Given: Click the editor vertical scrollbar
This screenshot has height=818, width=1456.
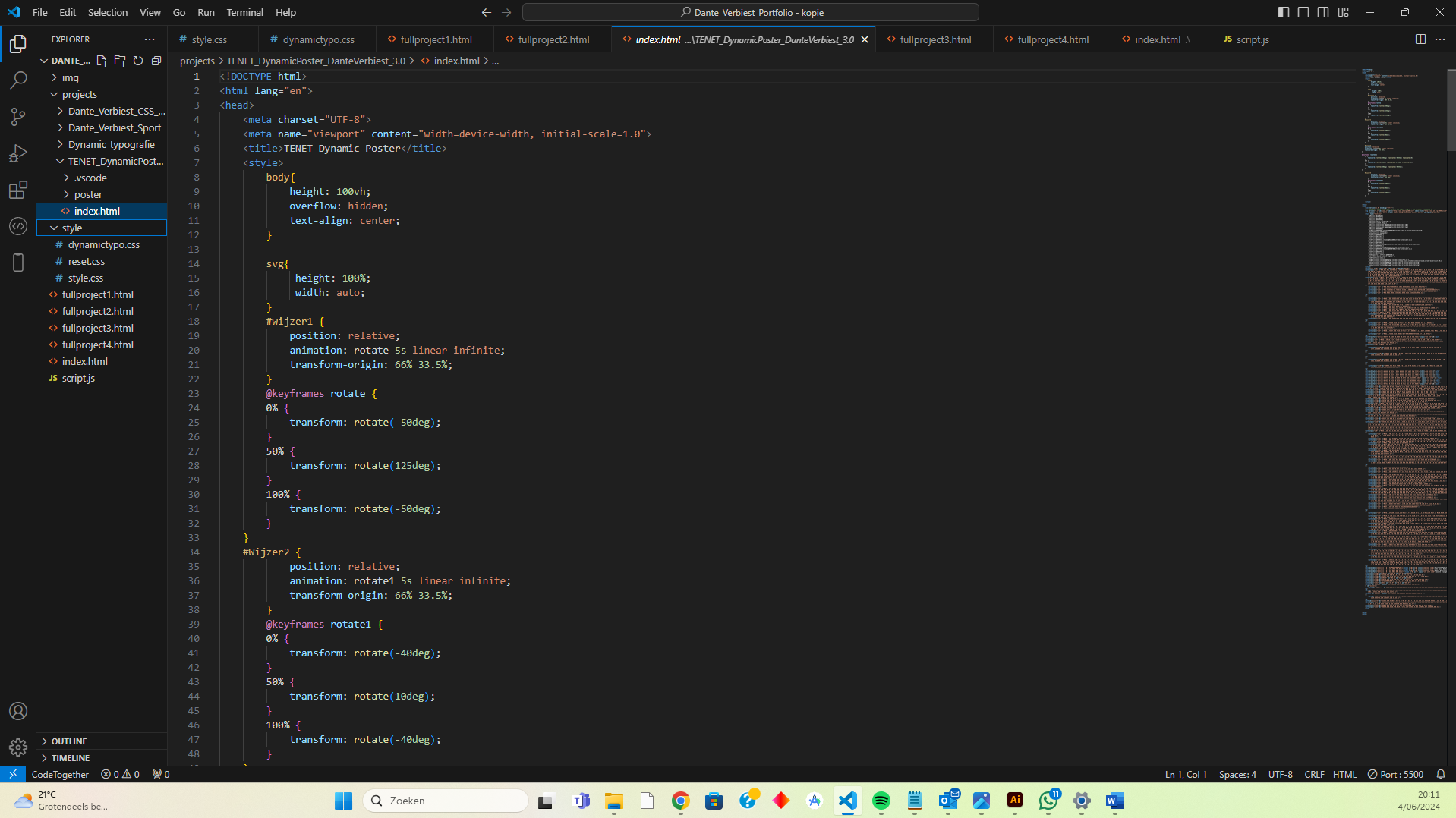Looking at the screenshot, I should [1451, 110].
